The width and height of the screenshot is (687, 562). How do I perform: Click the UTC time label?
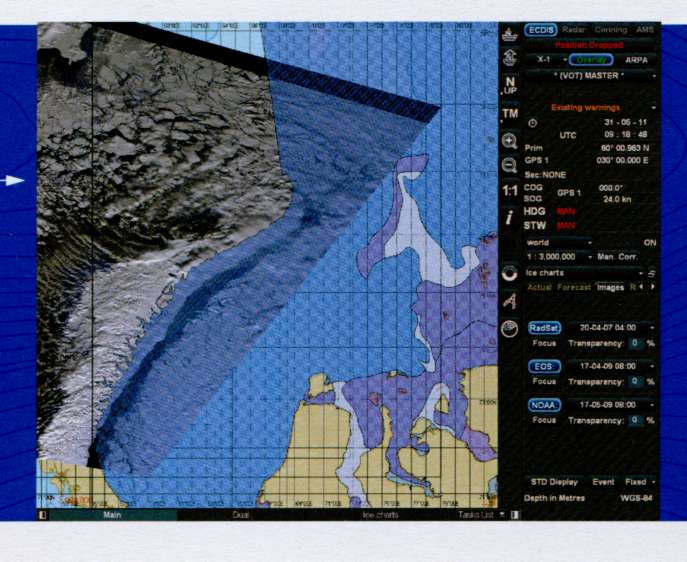(568, 135)
